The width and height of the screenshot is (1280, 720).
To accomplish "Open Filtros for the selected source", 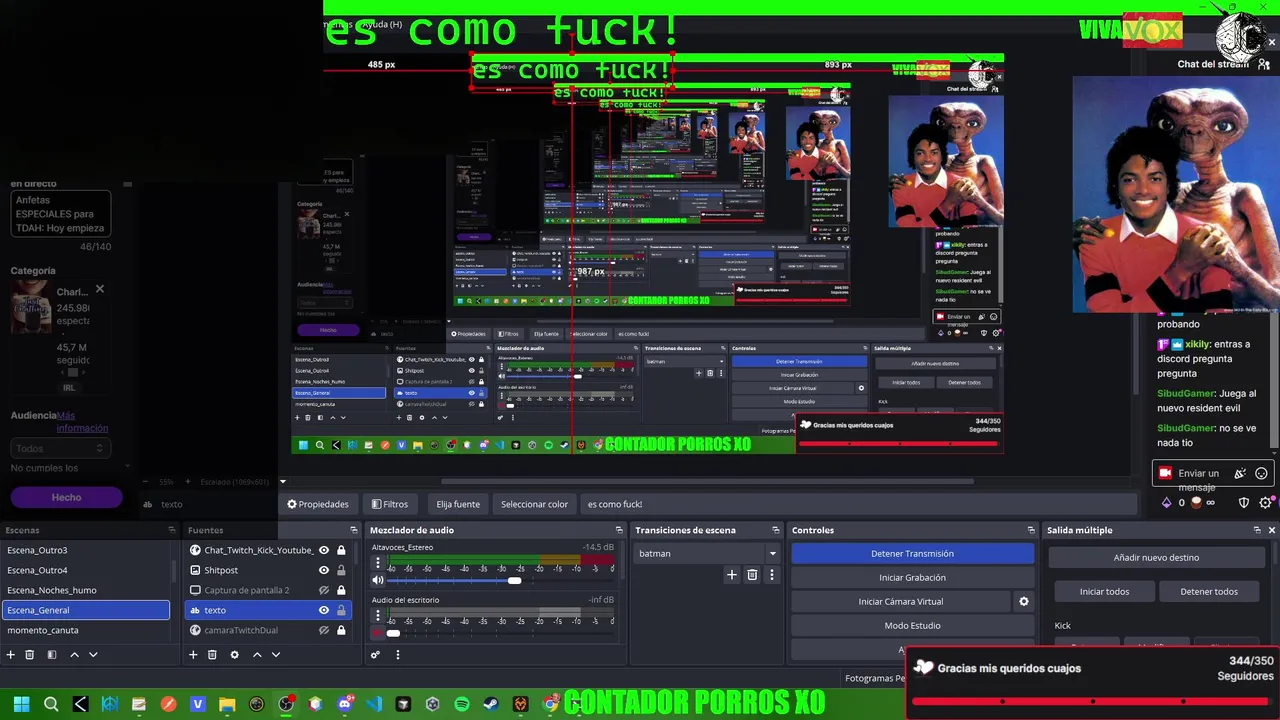I will point(389,504).
